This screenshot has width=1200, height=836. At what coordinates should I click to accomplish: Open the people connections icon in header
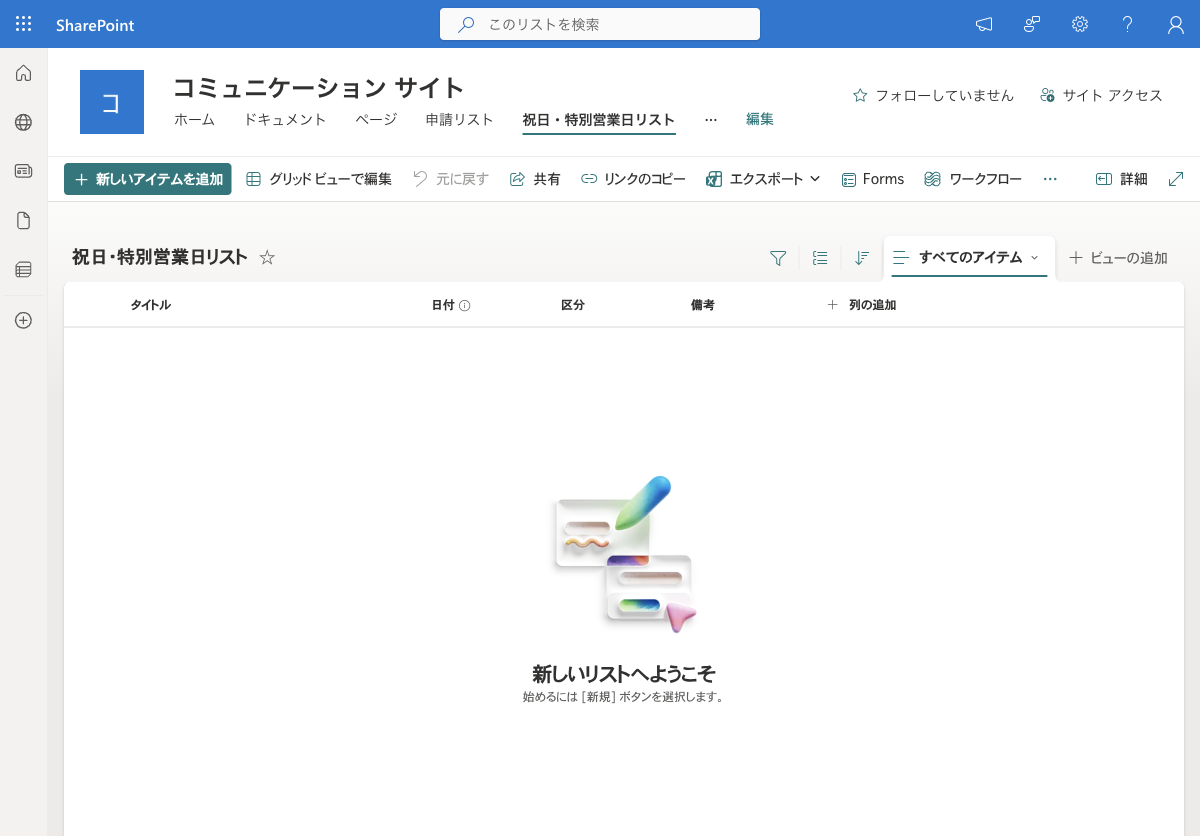coord(1032,24)
